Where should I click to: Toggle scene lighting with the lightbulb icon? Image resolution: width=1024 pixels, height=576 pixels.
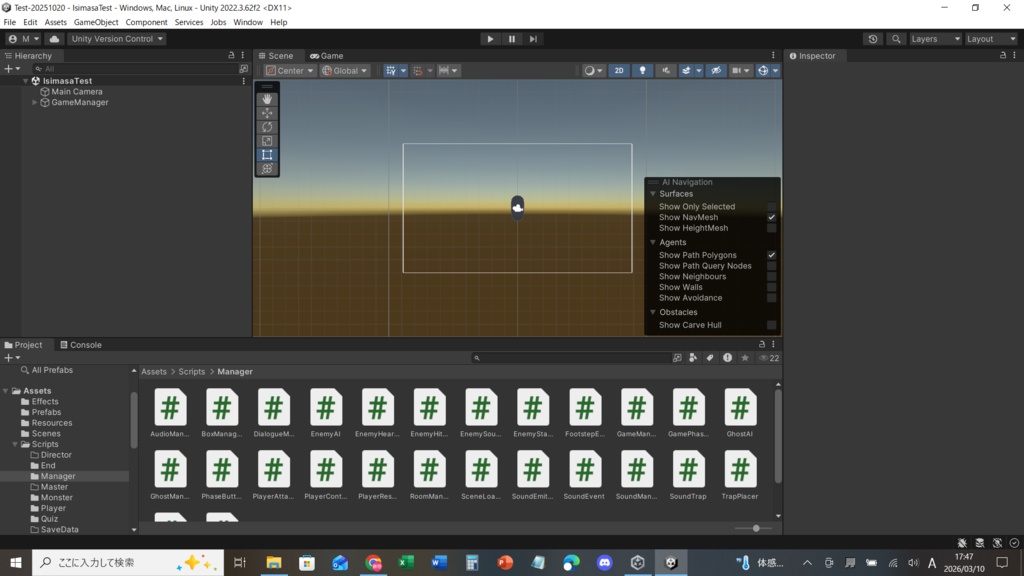[x=643, y=71]
